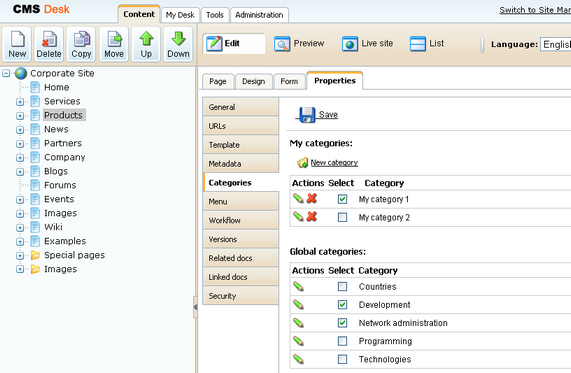571x373 pixels.
Task: Click the Home page document icon
Action: [x=35, y=87]
